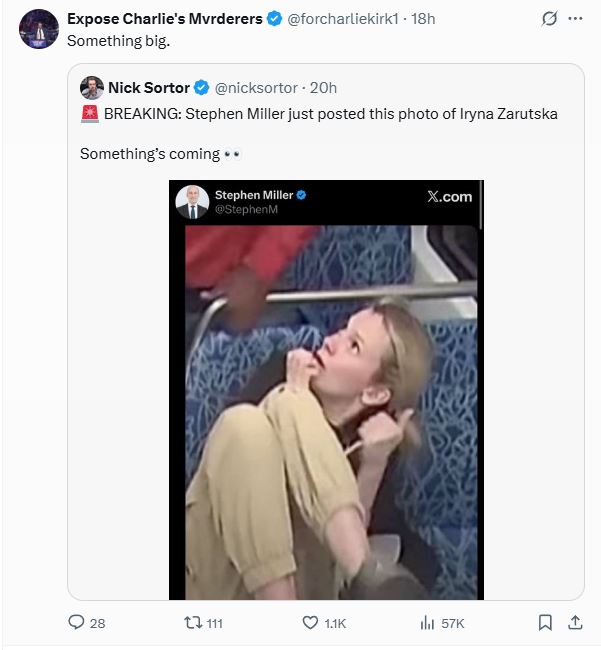Click verified badge beside Expose Charlie's Mvrderers

[274, 19]
